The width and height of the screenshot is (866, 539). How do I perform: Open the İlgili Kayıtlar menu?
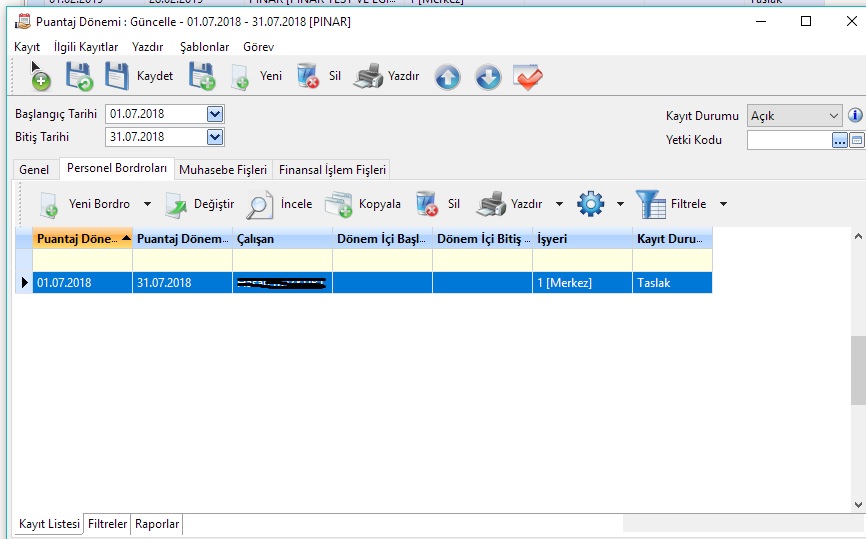pos(86,47)
